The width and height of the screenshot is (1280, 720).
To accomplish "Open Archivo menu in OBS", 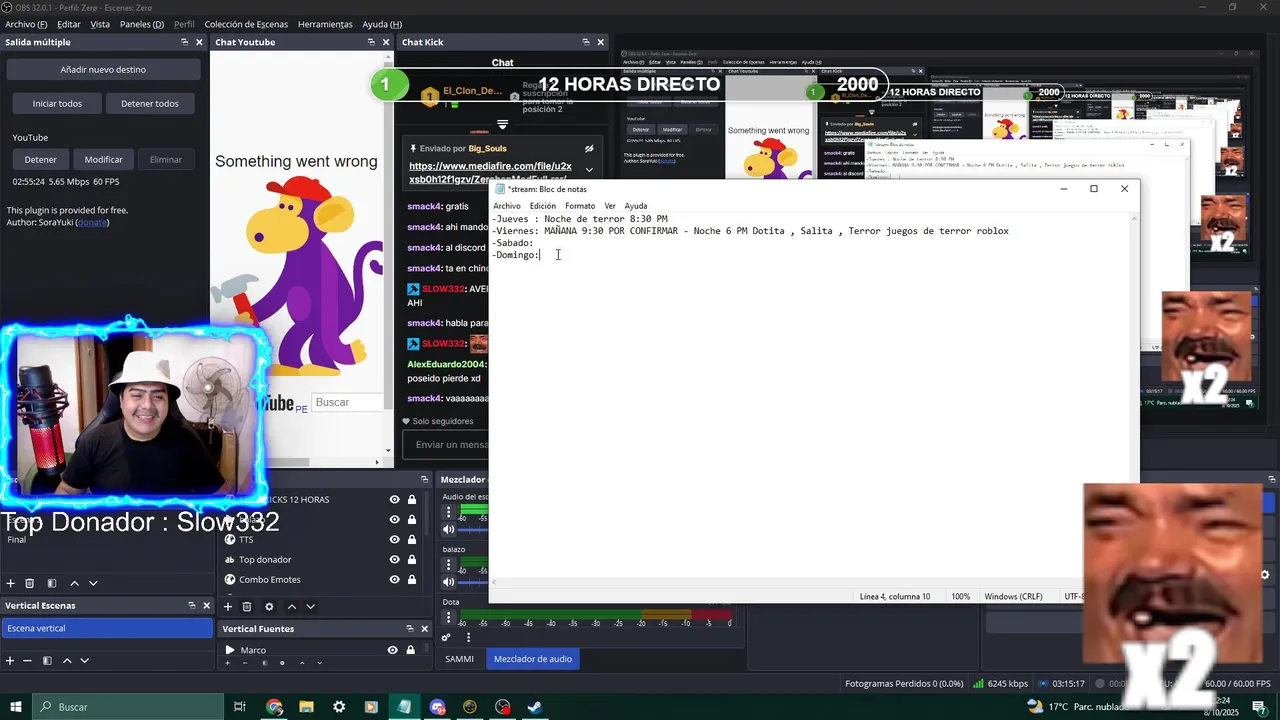I will coord(26,24).
